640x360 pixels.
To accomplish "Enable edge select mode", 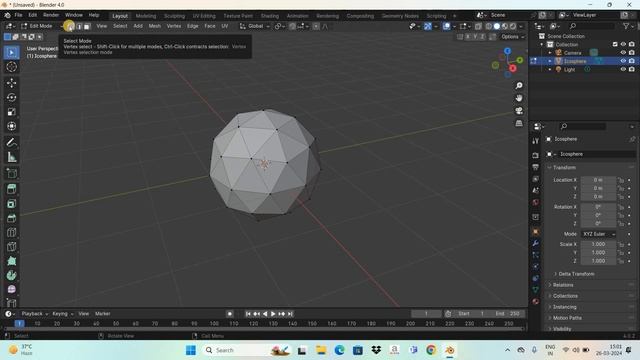I will point(79,26).
